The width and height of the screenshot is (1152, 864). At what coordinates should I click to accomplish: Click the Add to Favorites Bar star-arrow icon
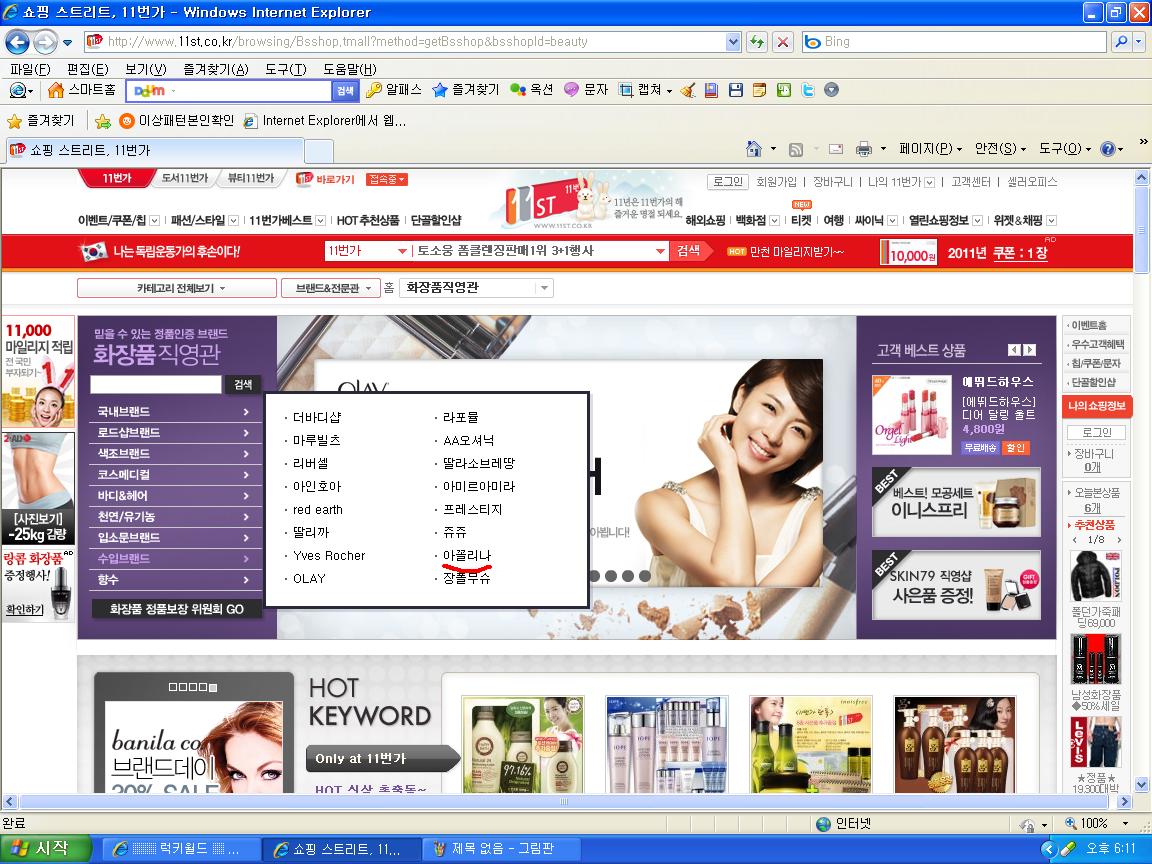(x=103, y=121)
